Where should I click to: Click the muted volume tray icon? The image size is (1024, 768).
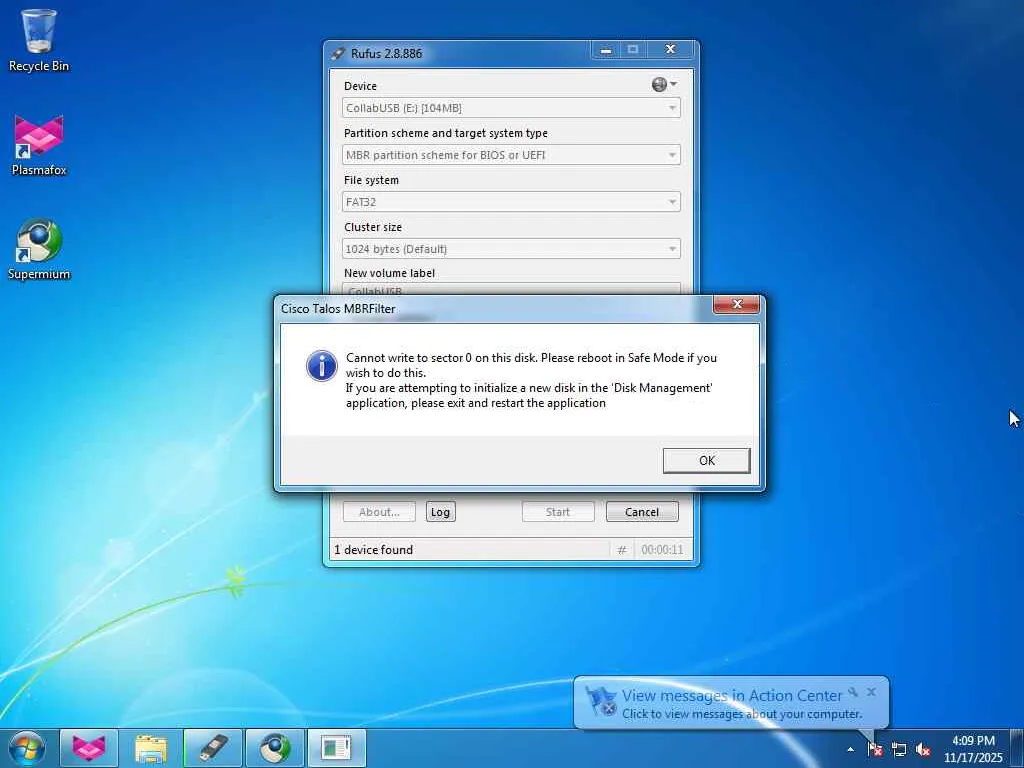pyautogui.click(x=923, y=750)
